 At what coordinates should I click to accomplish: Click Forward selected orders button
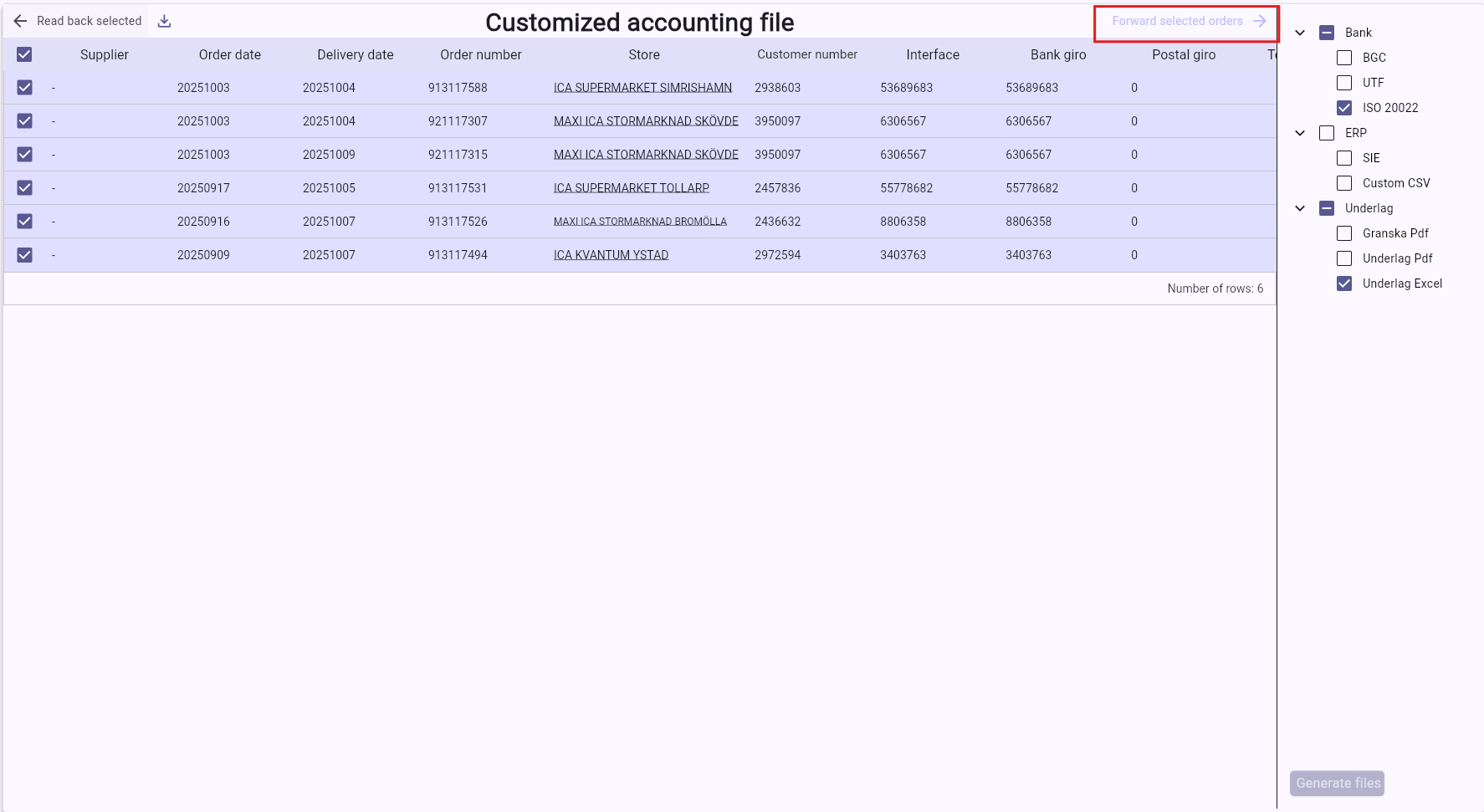tap(1187, 21)
